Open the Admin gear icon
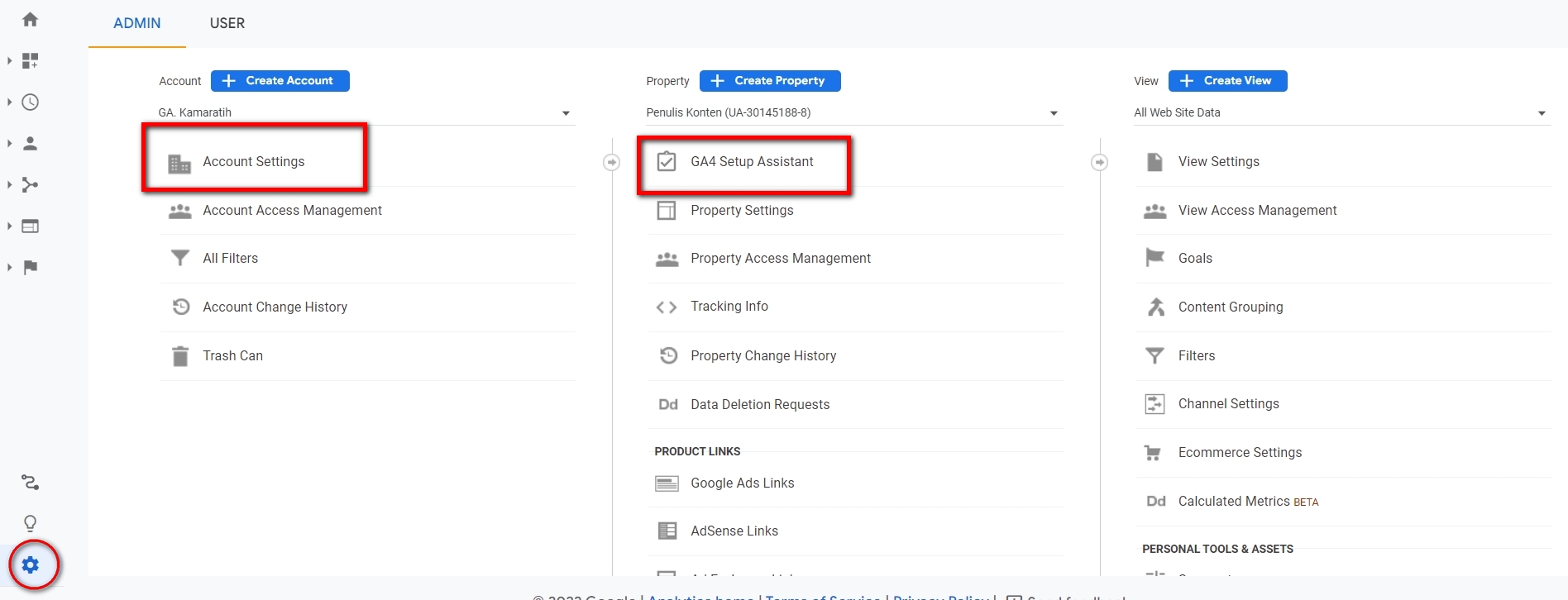Screen dimensions: 1568x600 click(x=31, y=565)
